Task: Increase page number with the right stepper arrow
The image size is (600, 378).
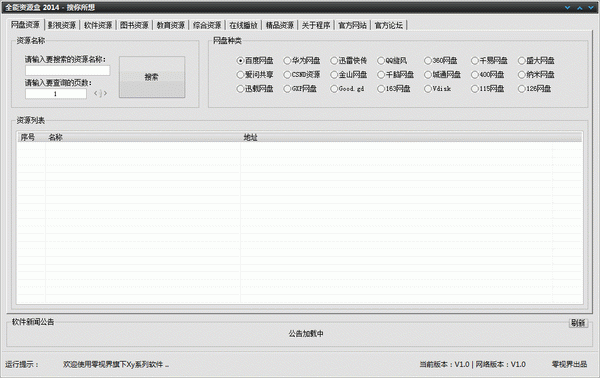Action: (105, 93)
